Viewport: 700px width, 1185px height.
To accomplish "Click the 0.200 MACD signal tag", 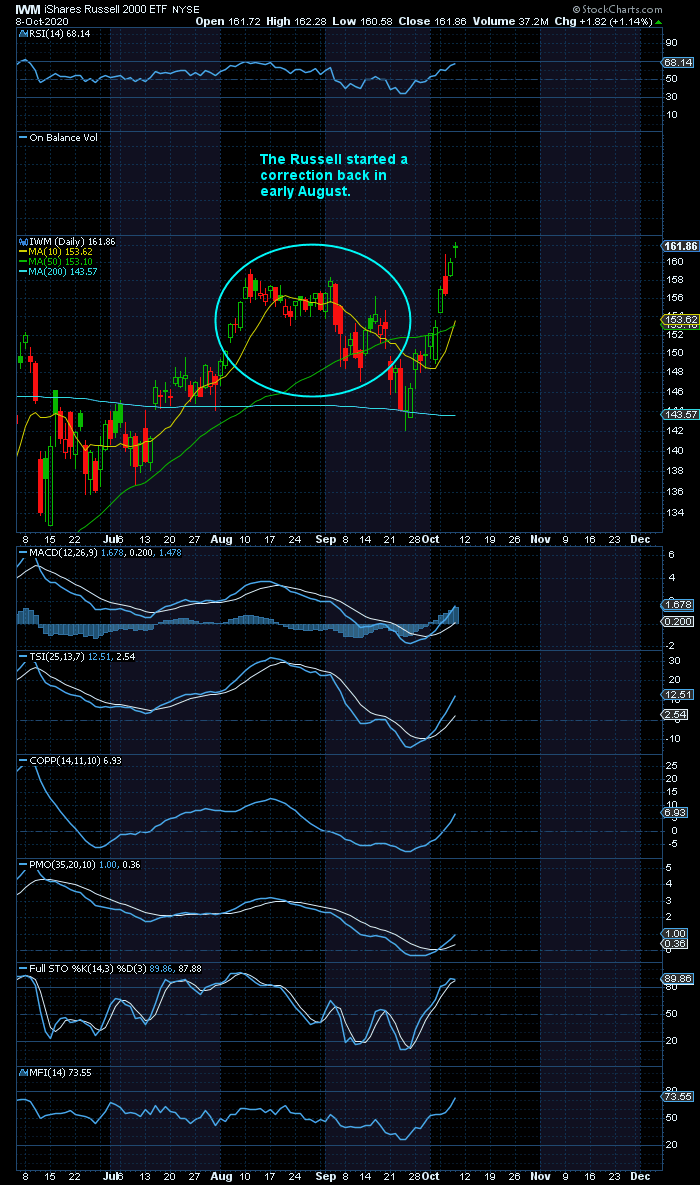I will click(679, 621).
